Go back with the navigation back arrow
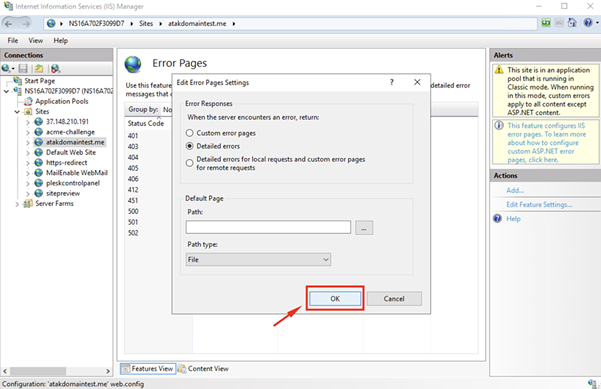 [8, 24]
